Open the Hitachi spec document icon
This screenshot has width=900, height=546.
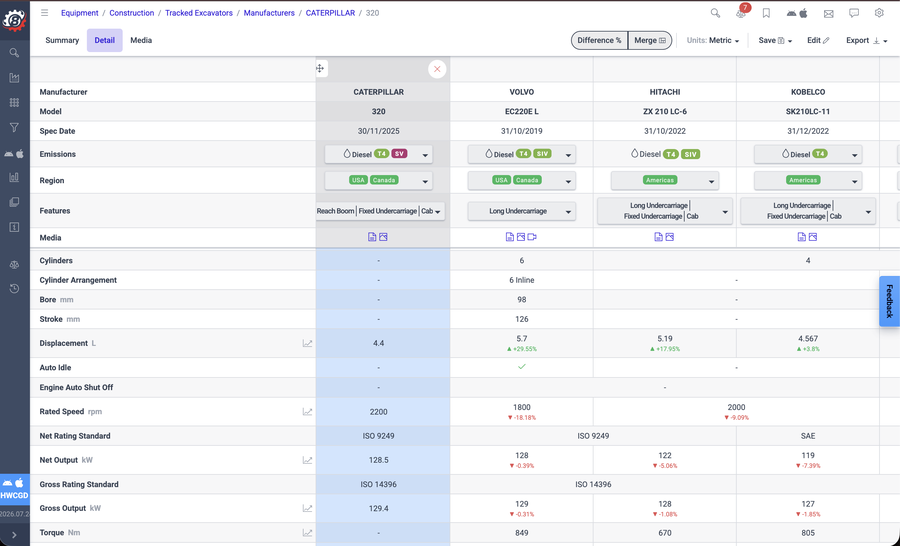click(x=658, y=237)
